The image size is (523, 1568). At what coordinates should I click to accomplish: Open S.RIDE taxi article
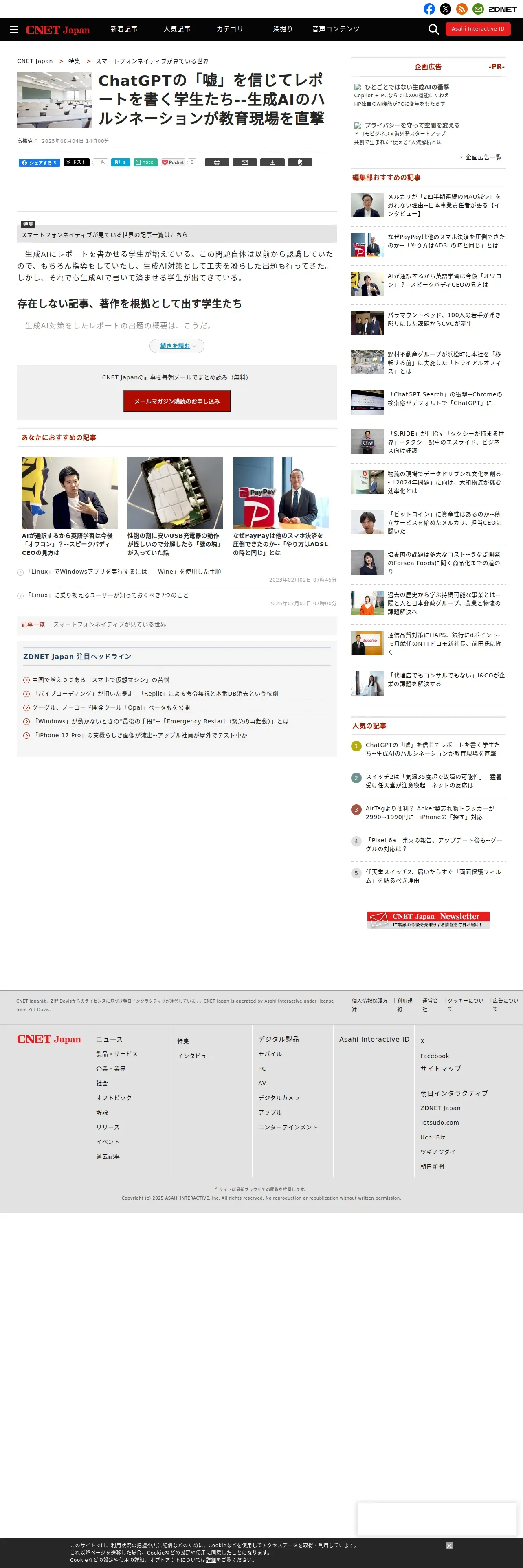pos(446,442)
